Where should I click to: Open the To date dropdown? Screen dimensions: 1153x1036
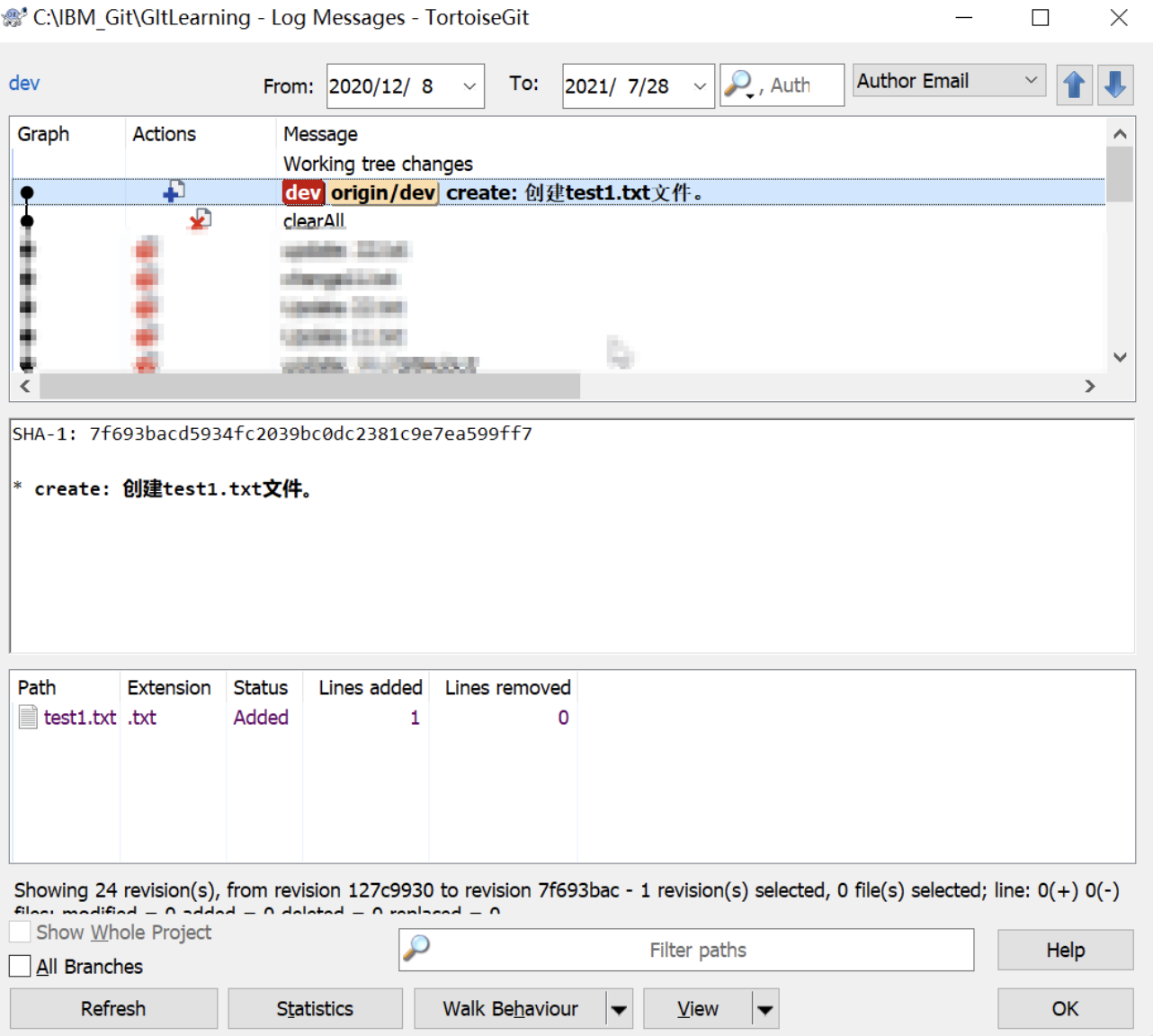tap(700, 86)
